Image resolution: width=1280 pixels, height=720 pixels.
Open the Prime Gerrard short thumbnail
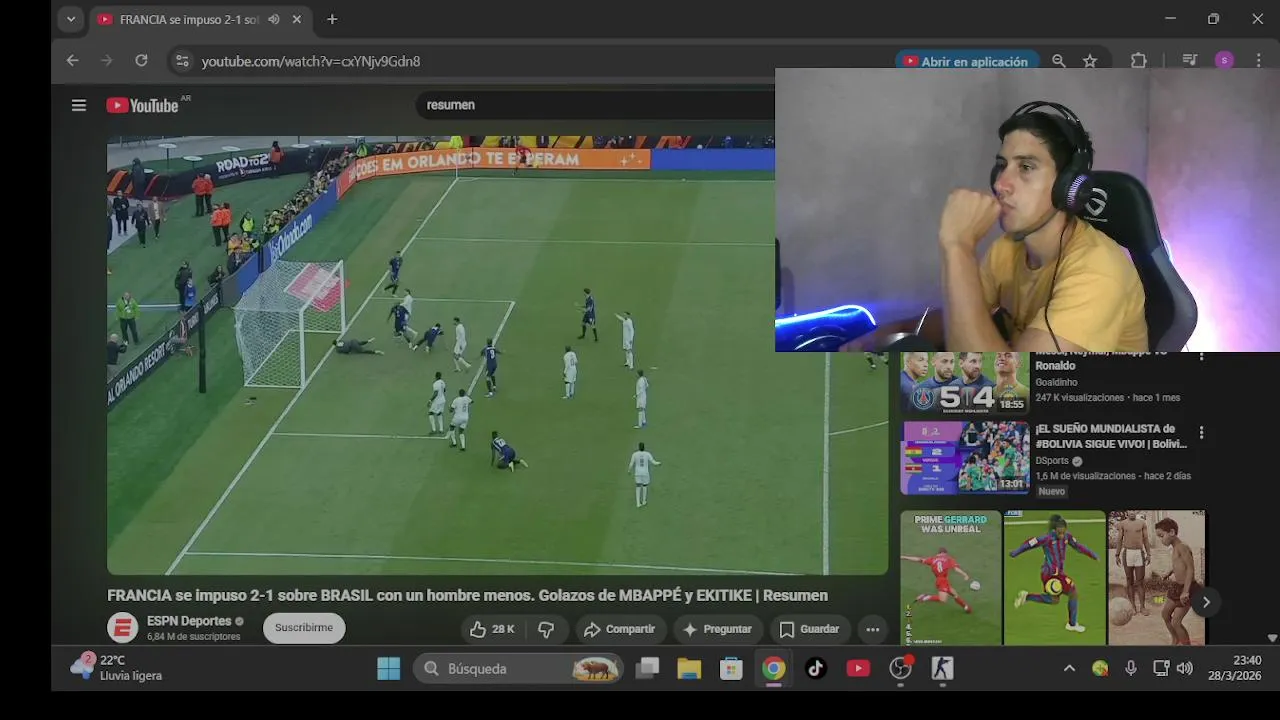pos(950,578)
